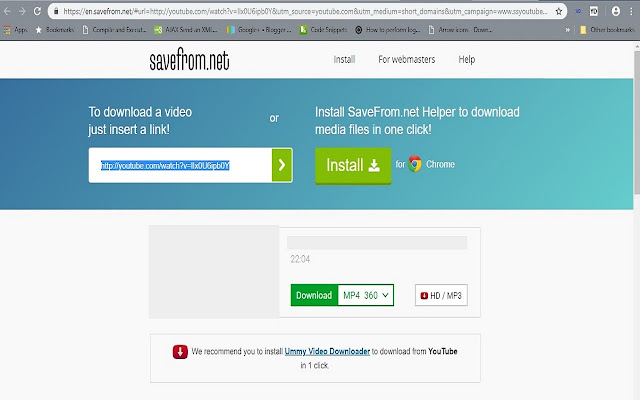Click the address bar URL field
The height and width of the screenshot is (400, 640).
pyautogui.click(x=305, y=11)
